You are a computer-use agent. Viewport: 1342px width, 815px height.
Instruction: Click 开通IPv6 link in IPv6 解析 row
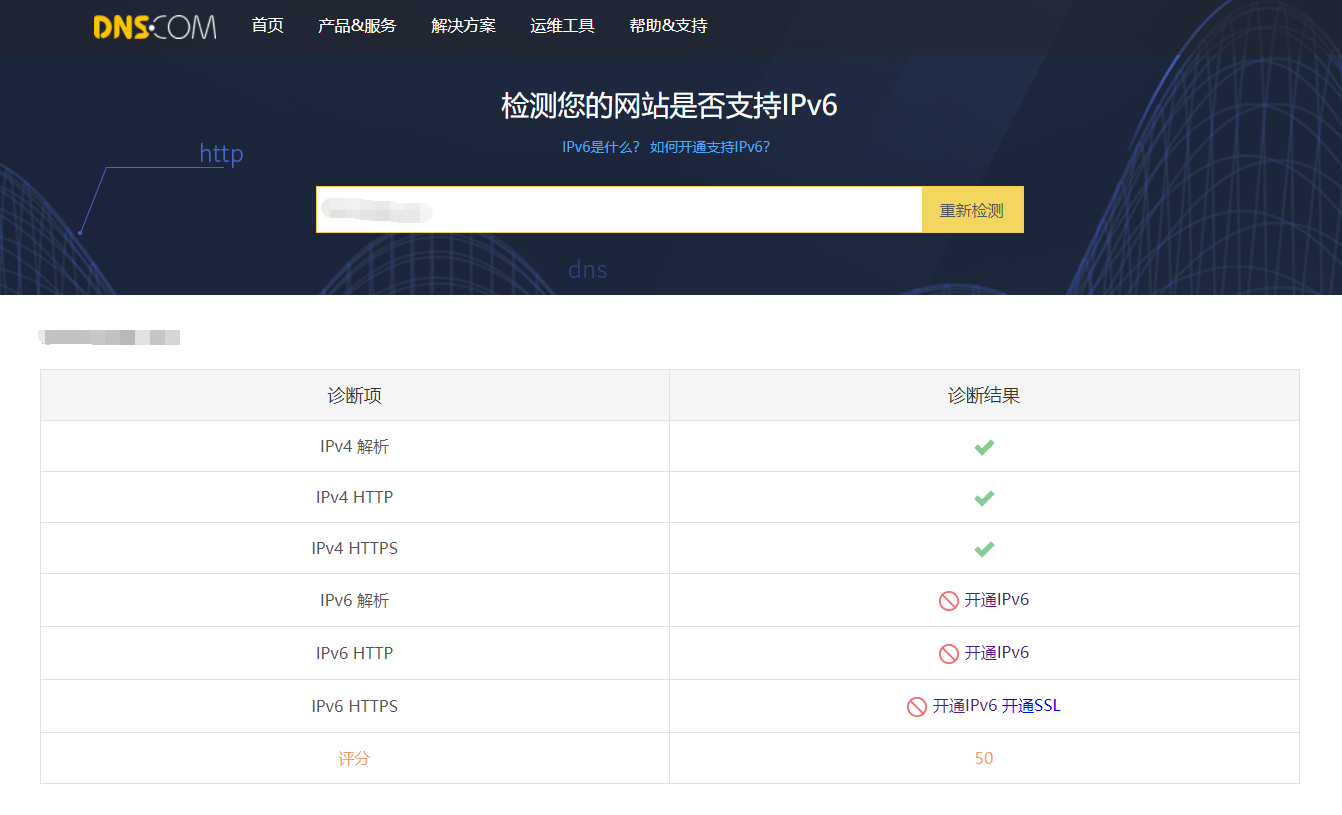996,600
